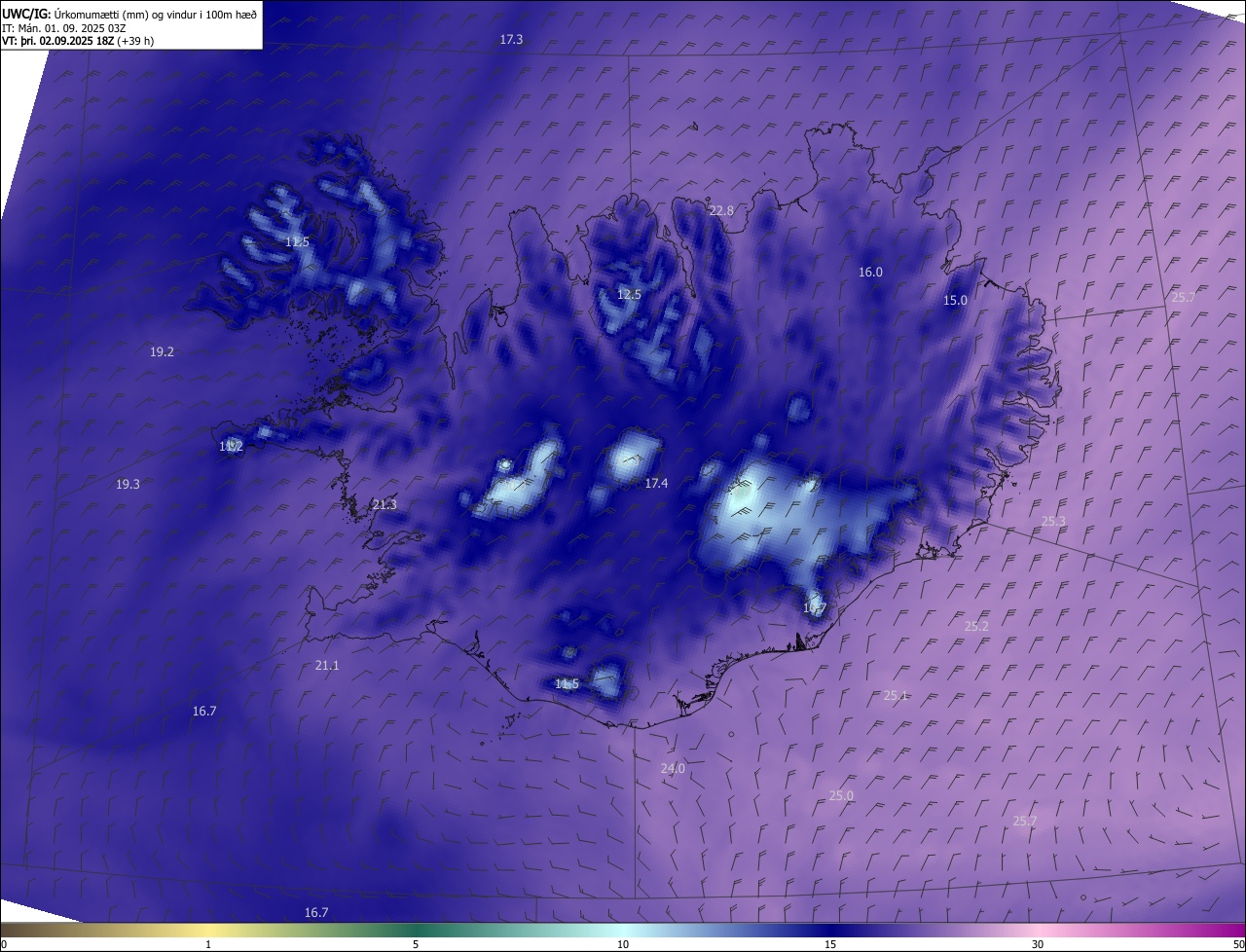This screenshot has width=1246, height=952.
Task: Click the 25.3 value label
Action: pos(1053,522)
